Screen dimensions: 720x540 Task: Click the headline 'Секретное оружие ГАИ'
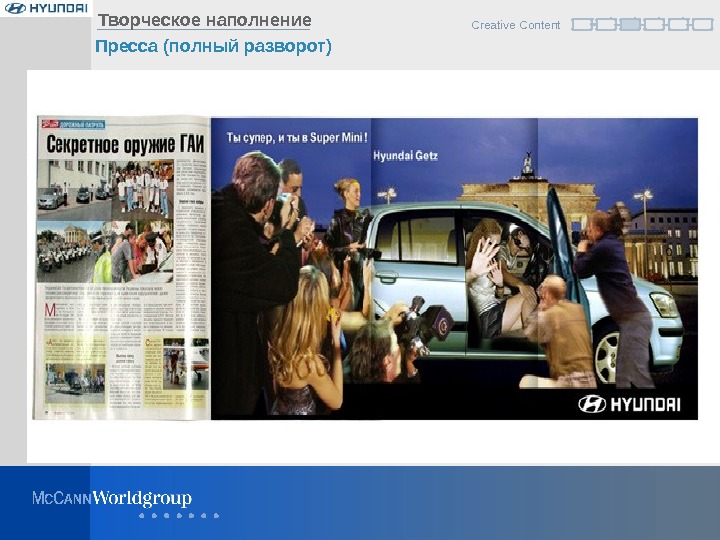125,144
